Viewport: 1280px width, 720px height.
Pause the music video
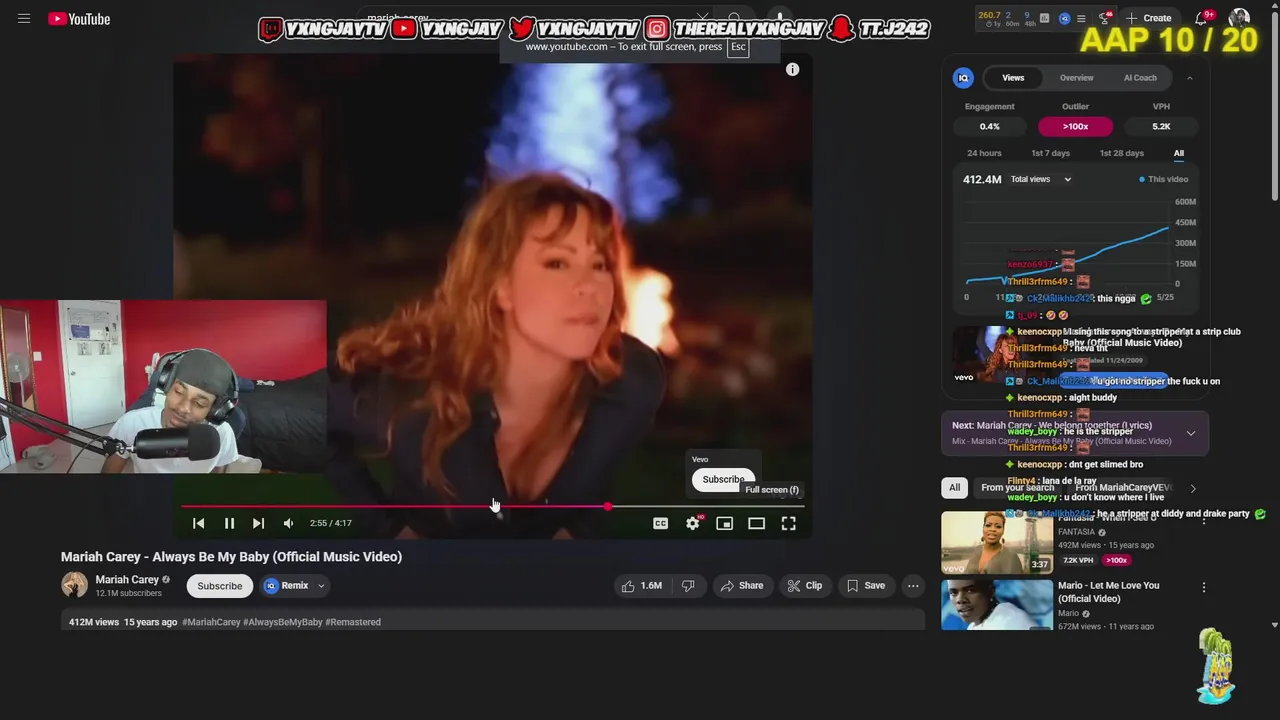point(229,523)
